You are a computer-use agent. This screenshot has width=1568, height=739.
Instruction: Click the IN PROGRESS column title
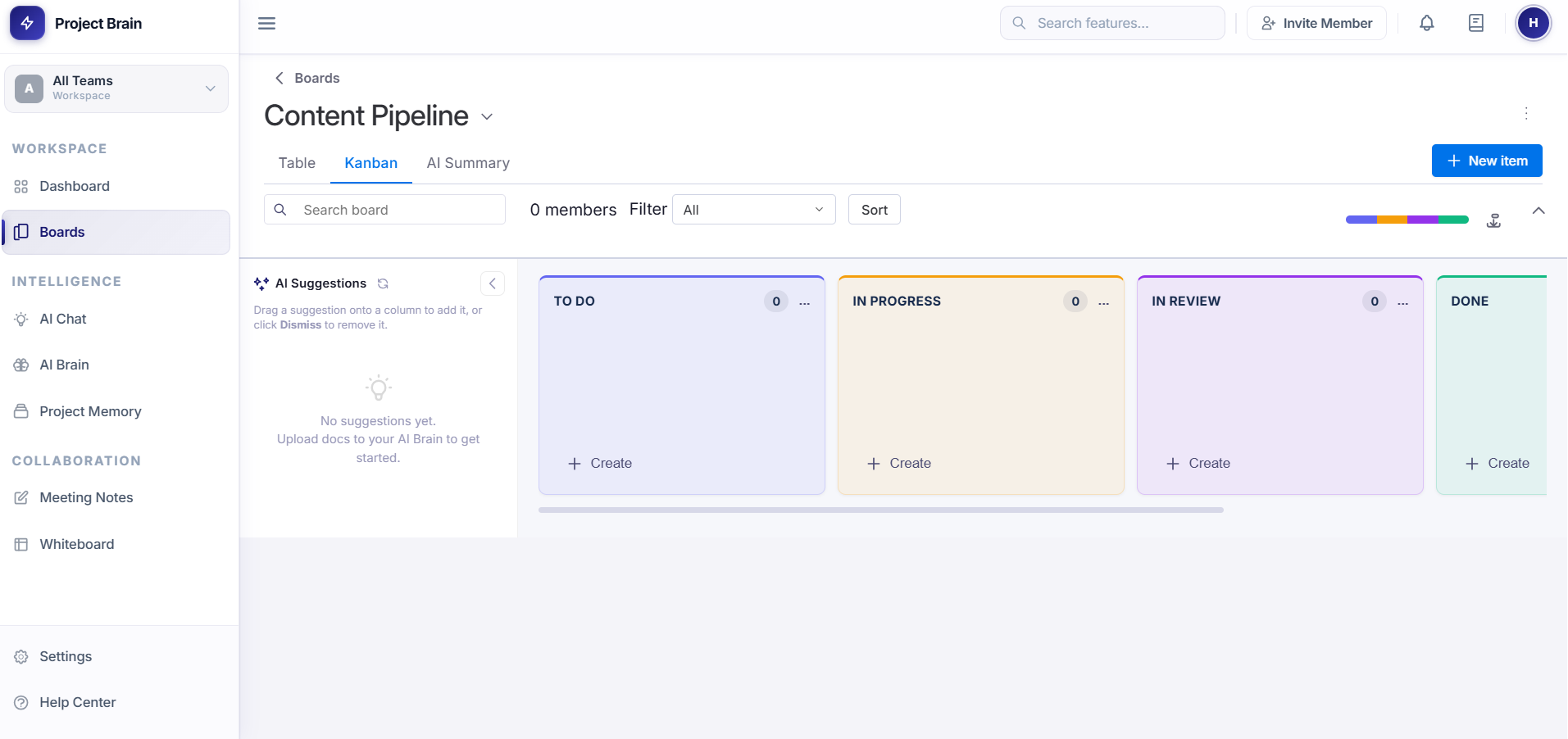pos(897,301)
